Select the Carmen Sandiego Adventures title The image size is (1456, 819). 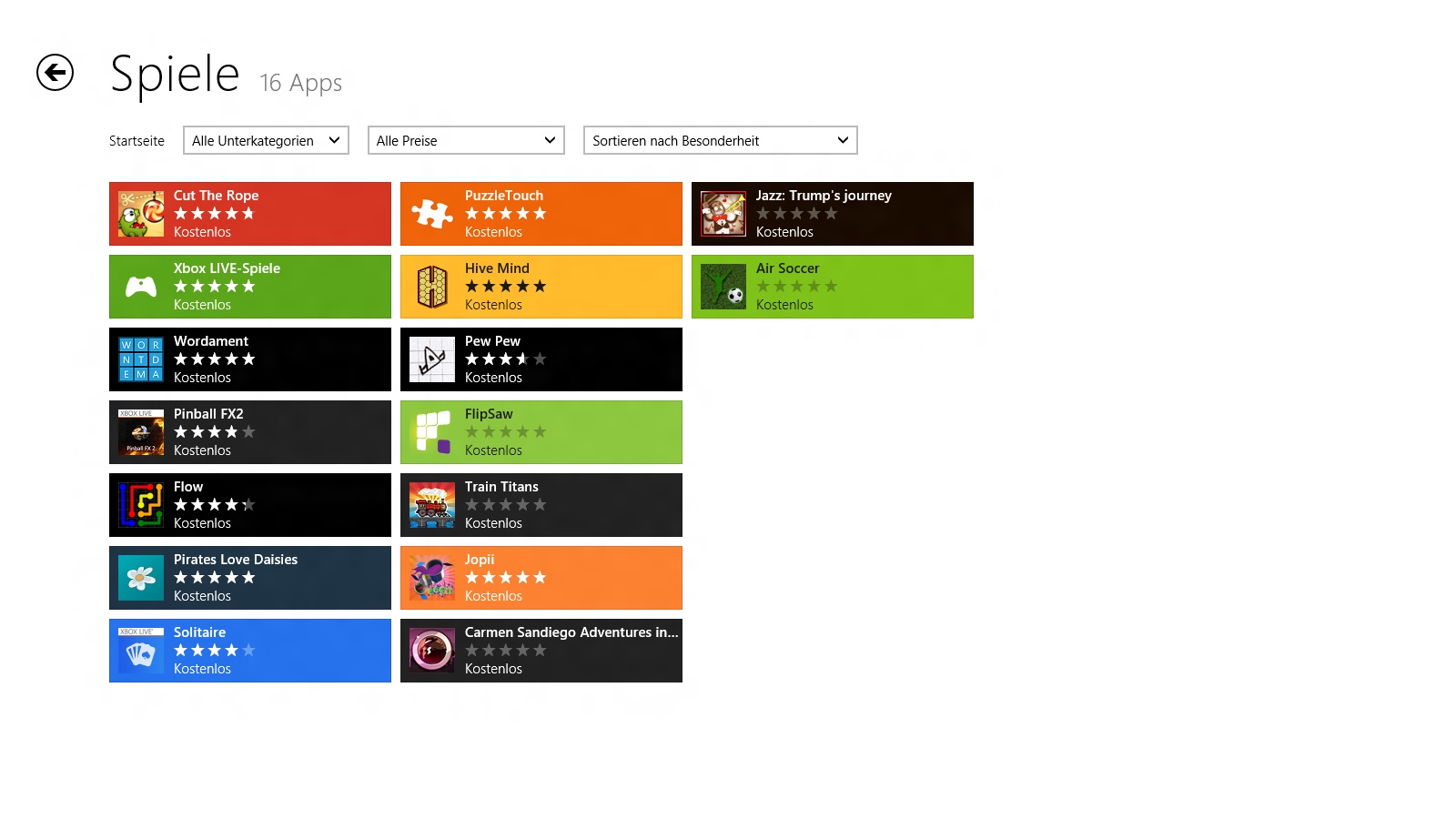[x=571, y=632]
